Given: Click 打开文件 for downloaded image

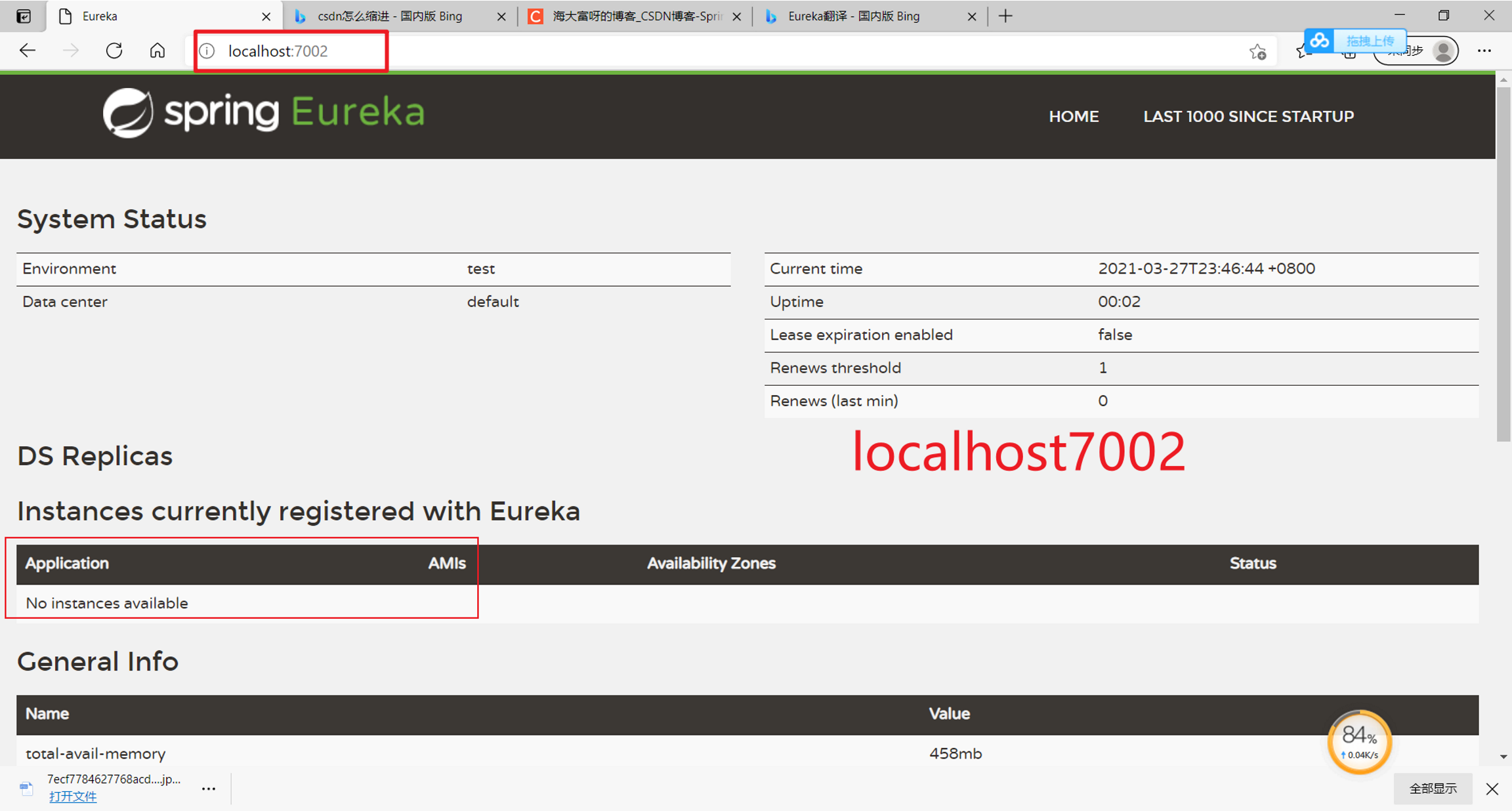Looking at the screenshot, I should 73,796.
